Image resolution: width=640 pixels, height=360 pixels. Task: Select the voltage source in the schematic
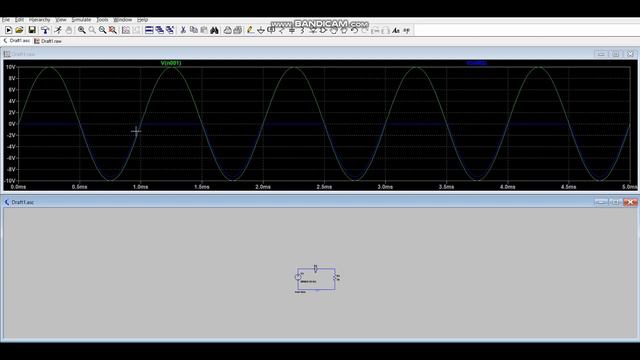coord(298,277)
